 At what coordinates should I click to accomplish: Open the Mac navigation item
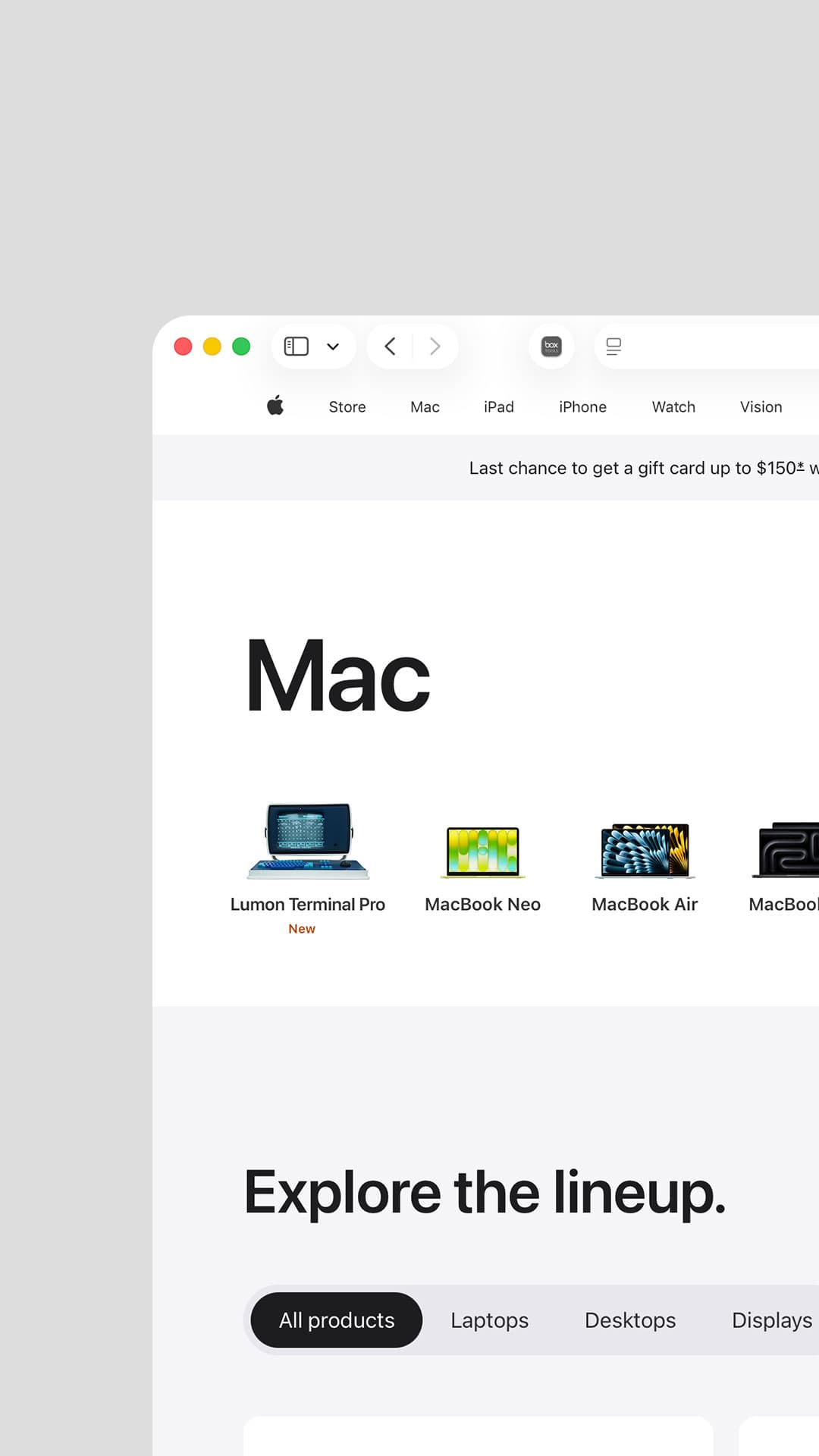(x=425, y=407)
